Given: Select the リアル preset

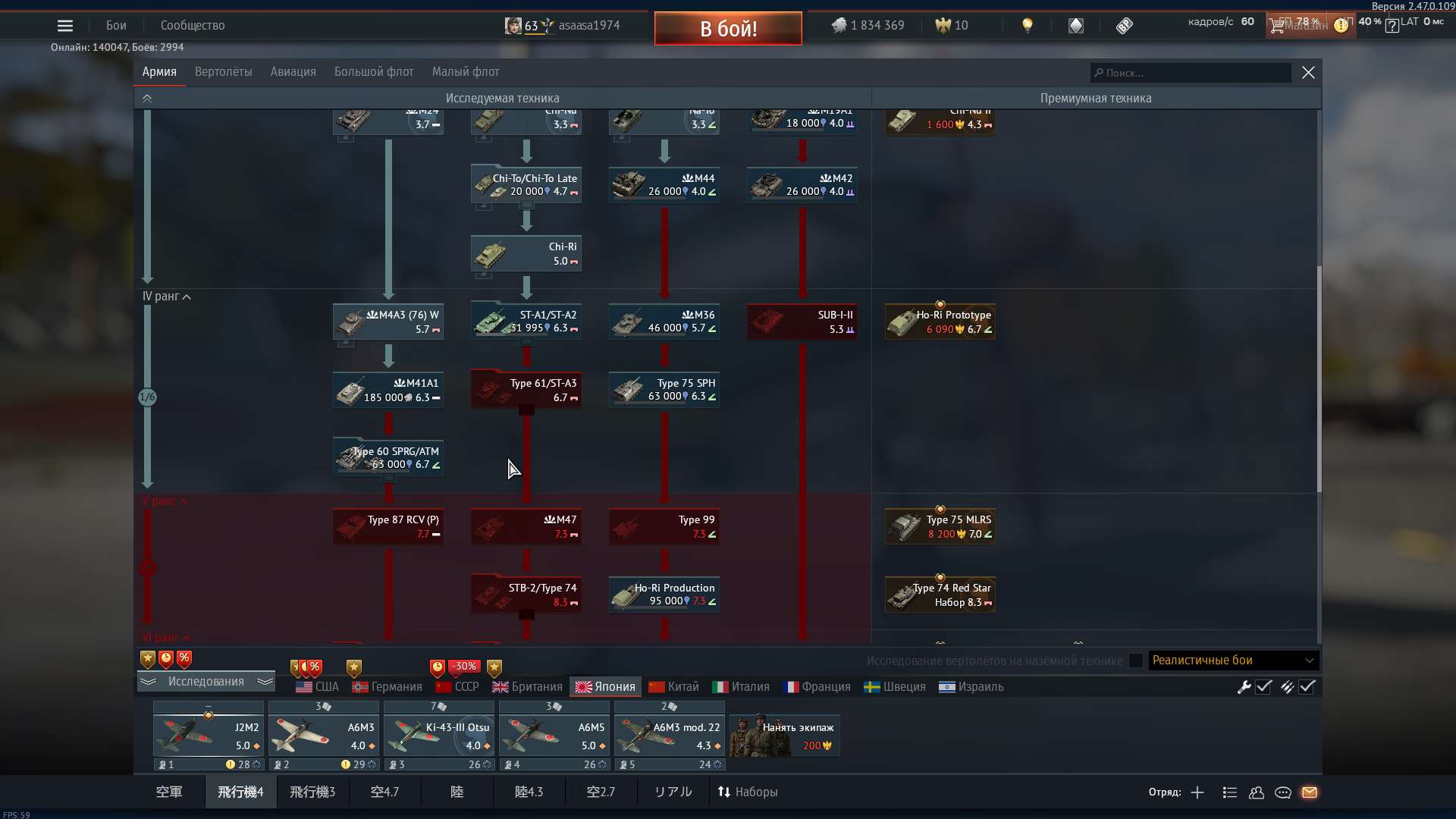Looking at the screenshot, I should tap(673, 792).
